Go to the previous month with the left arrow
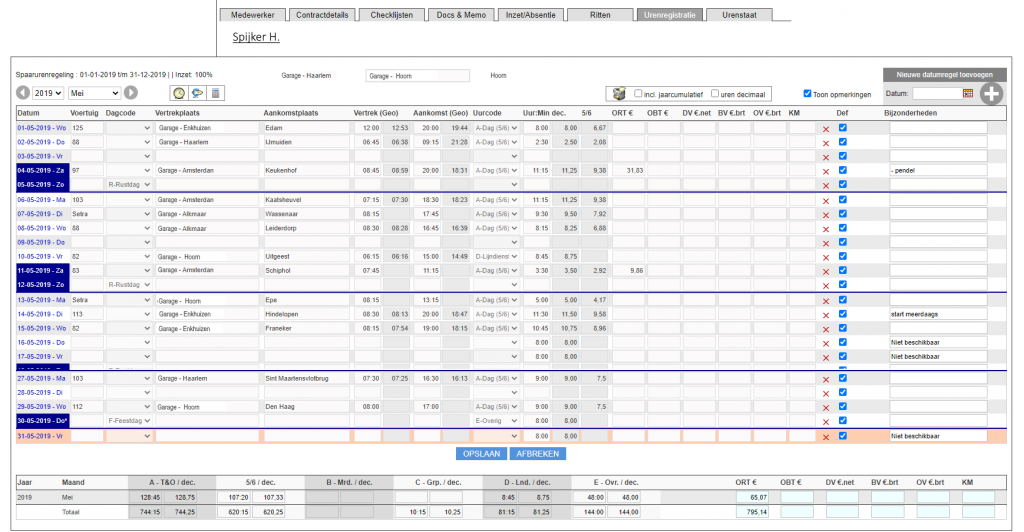 23,93
